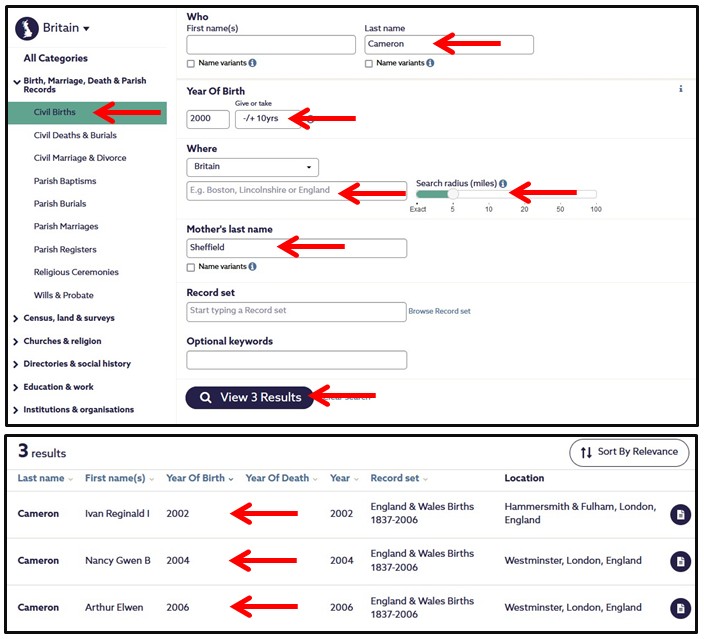The height and width of the screenshot is (639, 704).
Task: Adjust the Search radius miles slider
Action: point(452,194)
